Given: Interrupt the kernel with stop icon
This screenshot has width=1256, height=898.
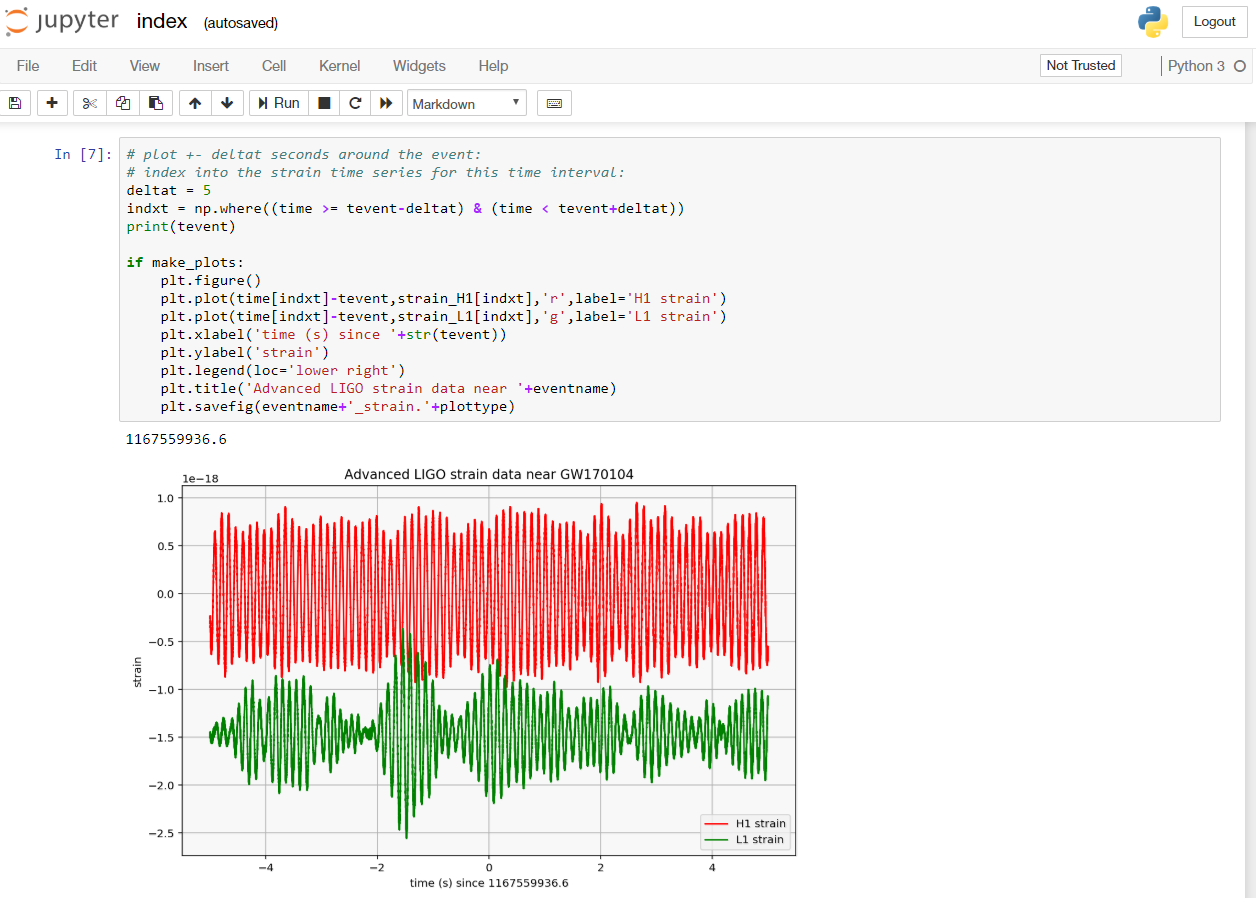Looking at the screenshot, I should (x=324, y=103).
